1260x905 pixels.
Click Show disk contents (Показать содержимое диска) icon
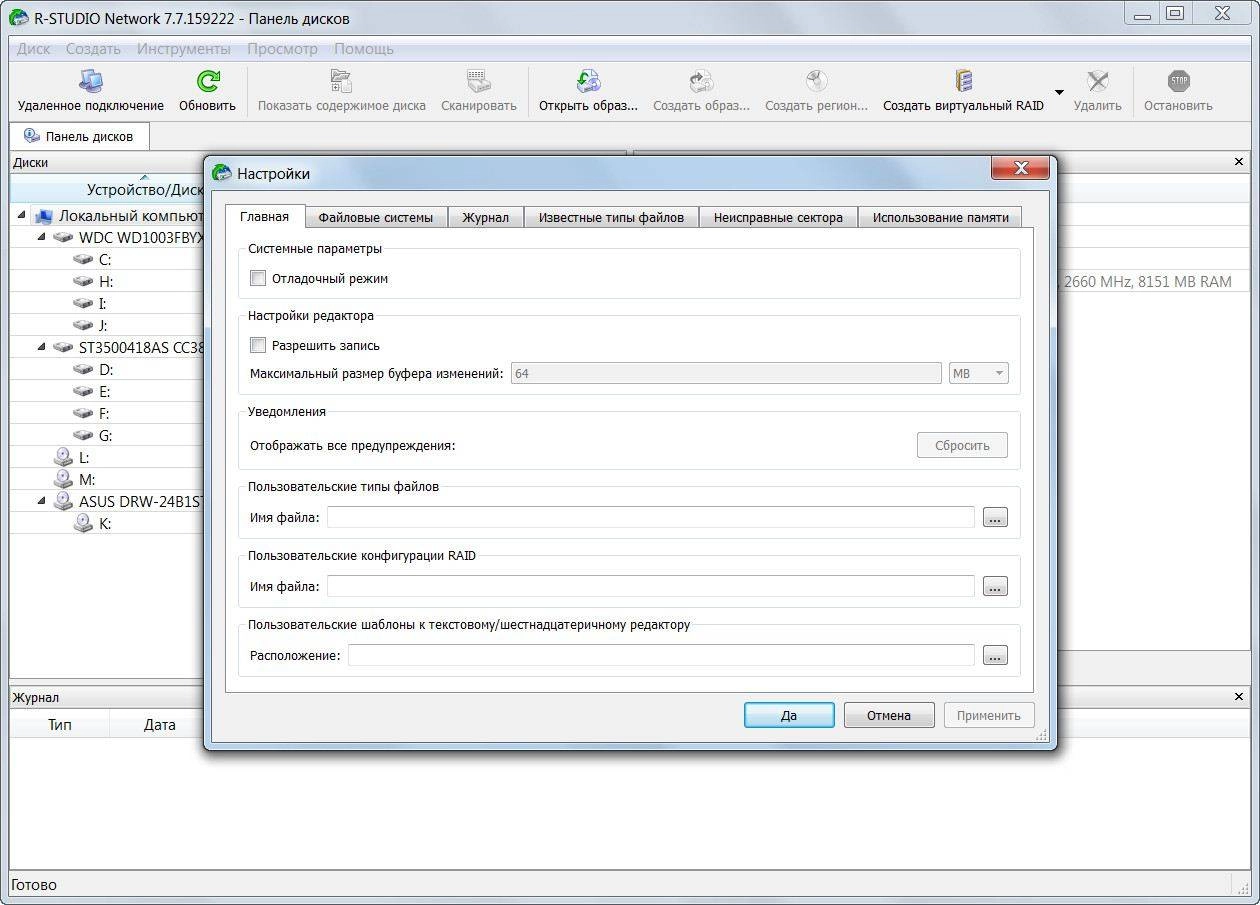pos(341,81)
